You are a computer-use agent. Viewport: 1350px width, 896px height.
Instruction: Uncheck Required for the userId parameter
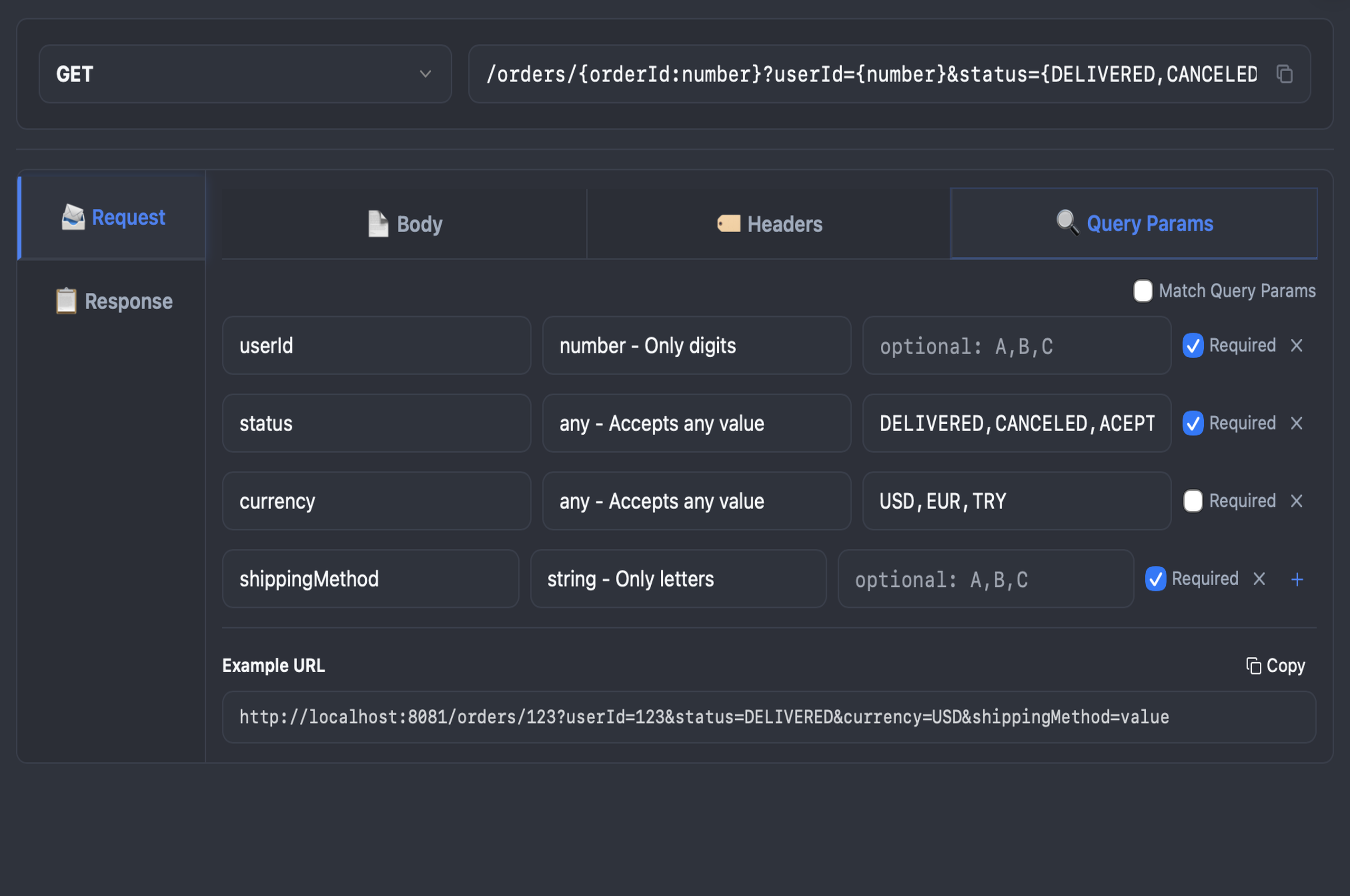tap(1193, 345)
